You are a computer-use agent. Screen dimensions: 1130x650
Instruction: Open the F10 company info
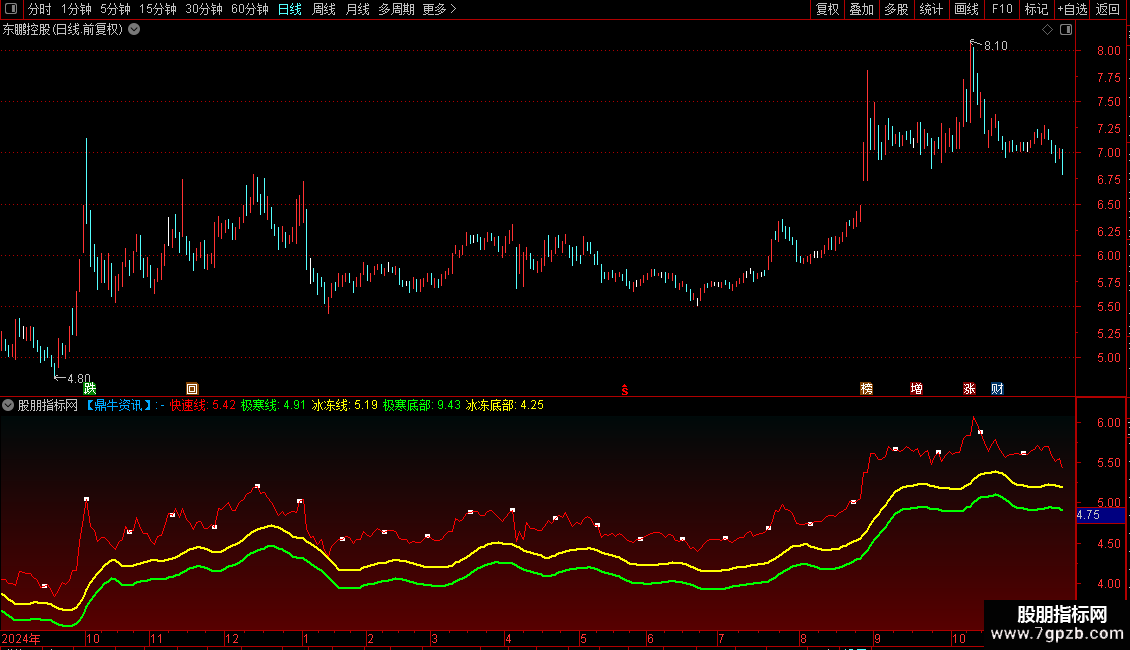pos(1002,9)
